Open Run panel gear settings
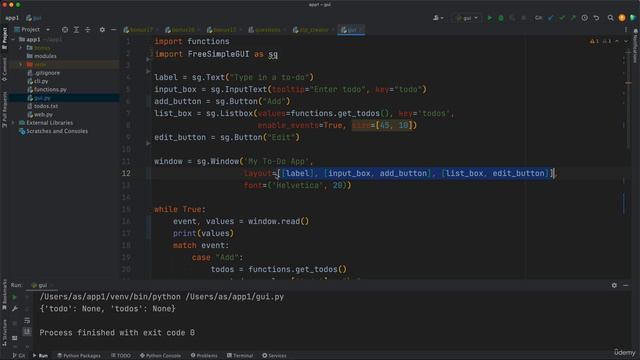 614,285
